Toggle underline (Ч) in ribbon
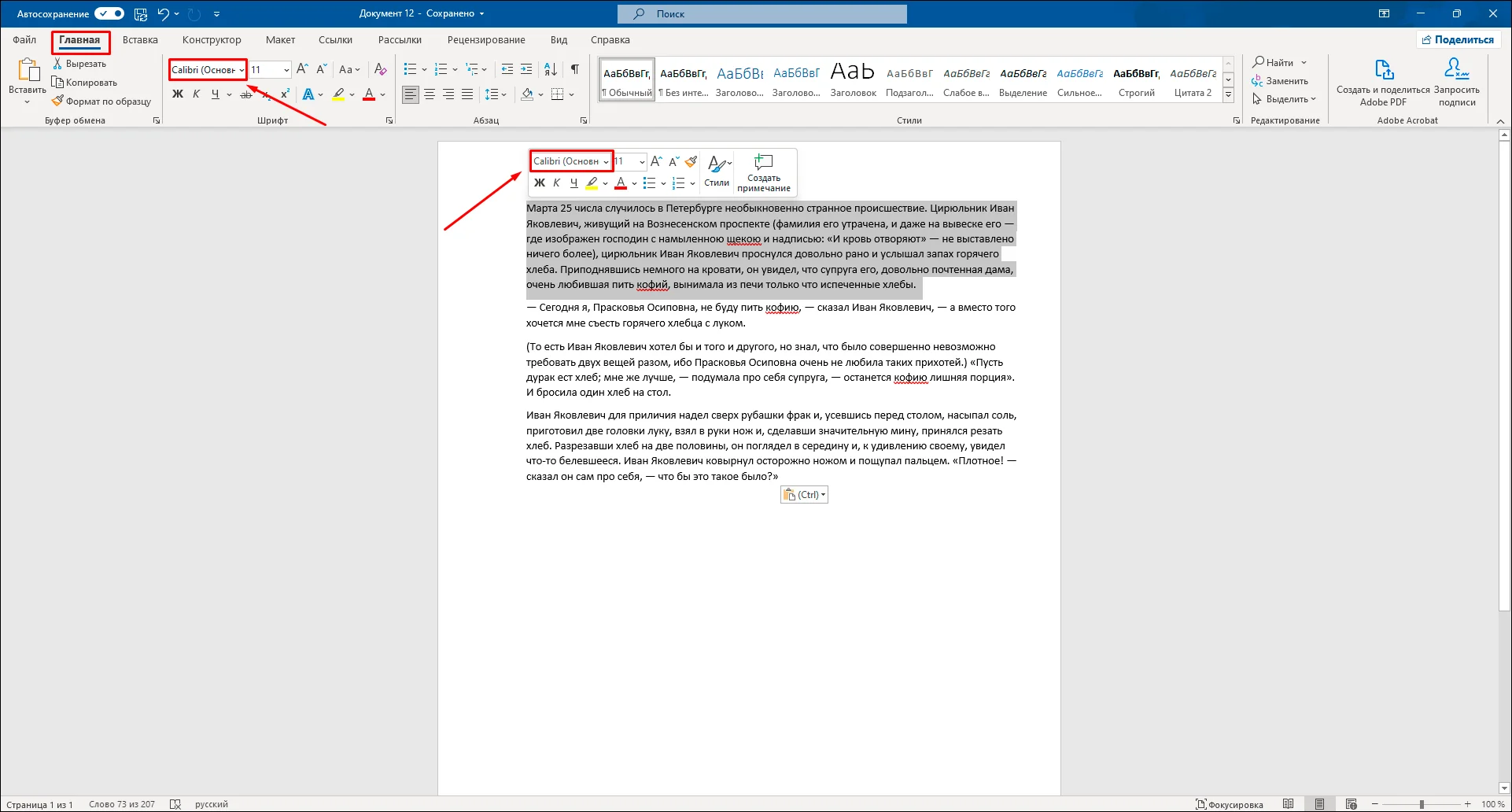 click(x=215, y=94)
